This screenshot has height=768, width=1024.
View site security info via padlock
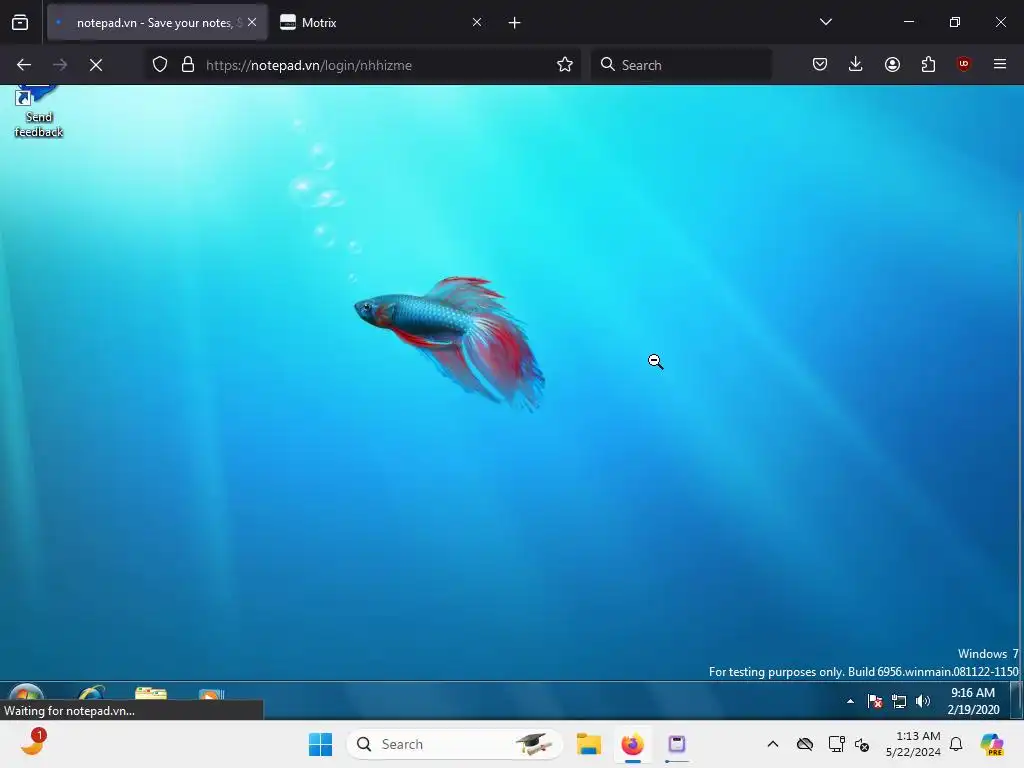(188, 65)
